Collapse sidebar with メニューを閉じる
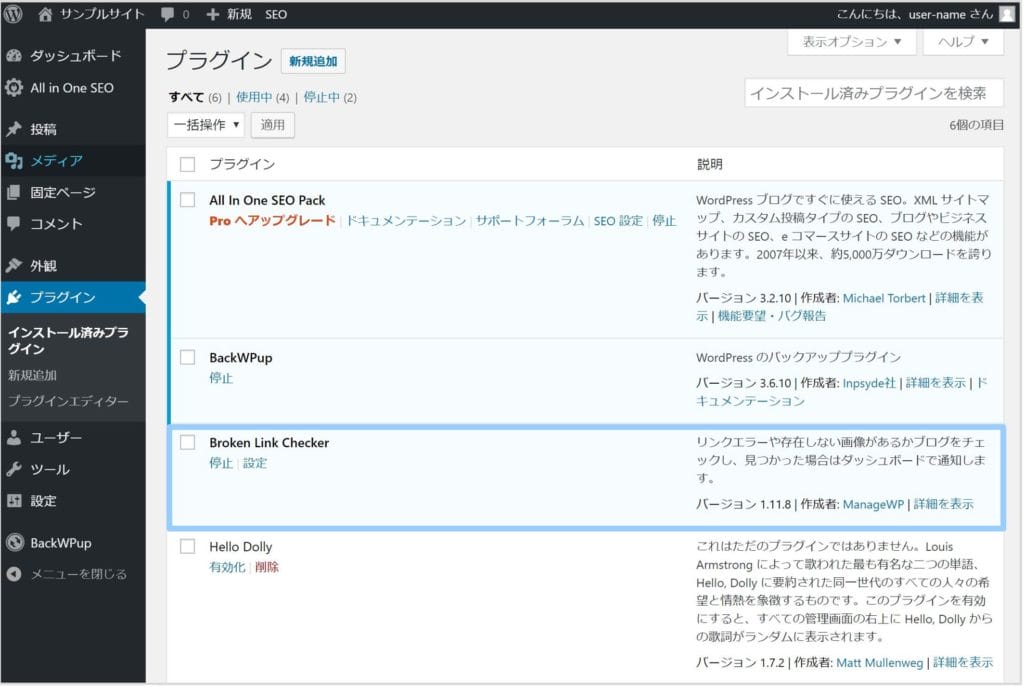 [x=78, y=574]
